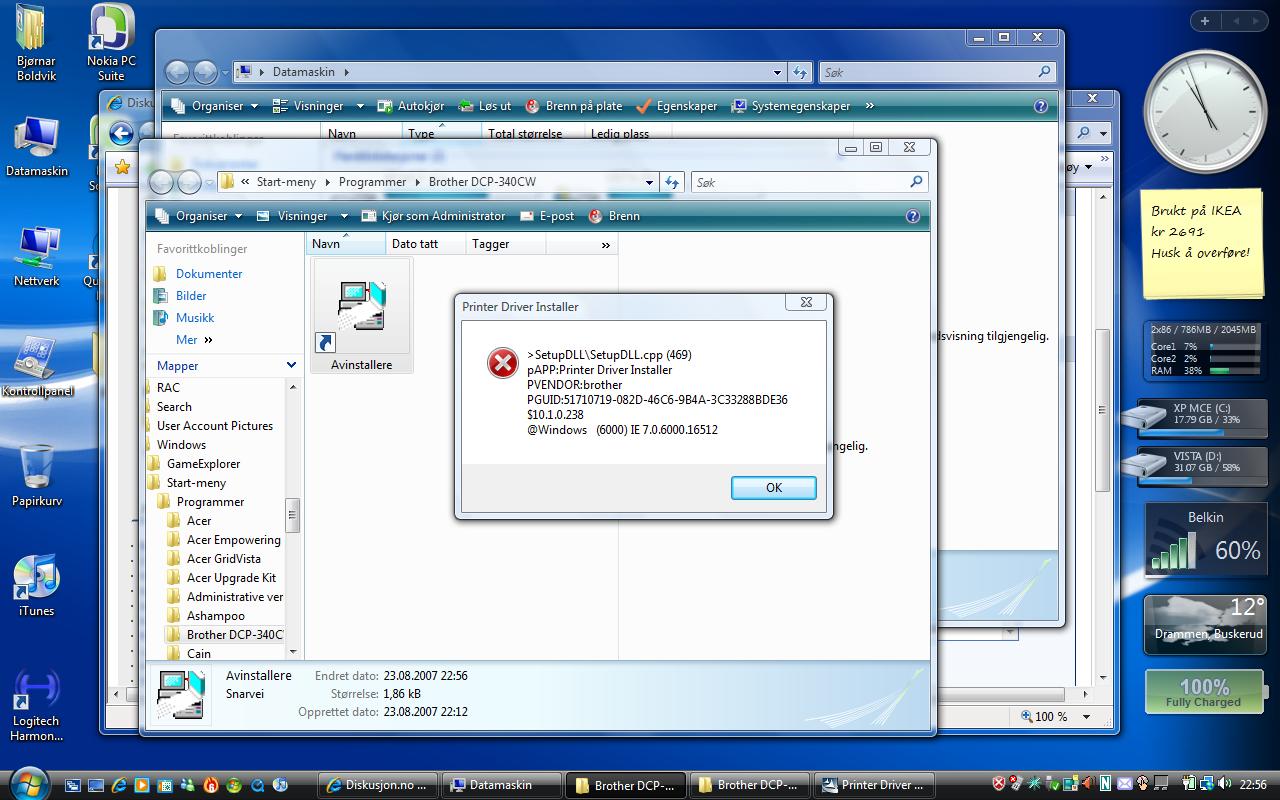Viewport: 1280px width, 800px height.
Task: Click Programmer breadcrumb in address bar
Action: click(372, 182)
